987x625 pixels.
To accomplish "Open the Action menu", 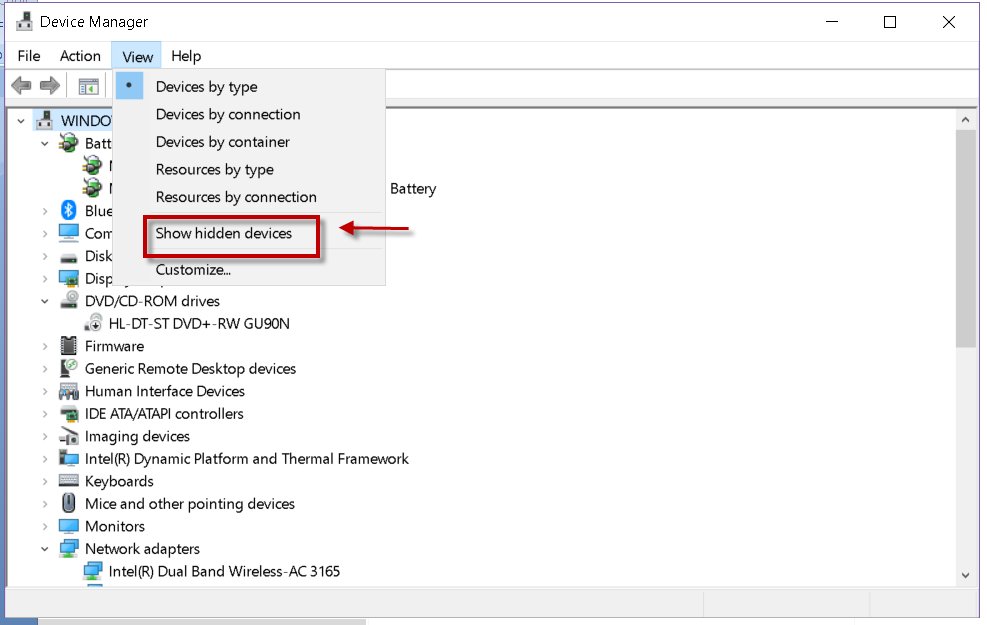I will pos(80,56).
